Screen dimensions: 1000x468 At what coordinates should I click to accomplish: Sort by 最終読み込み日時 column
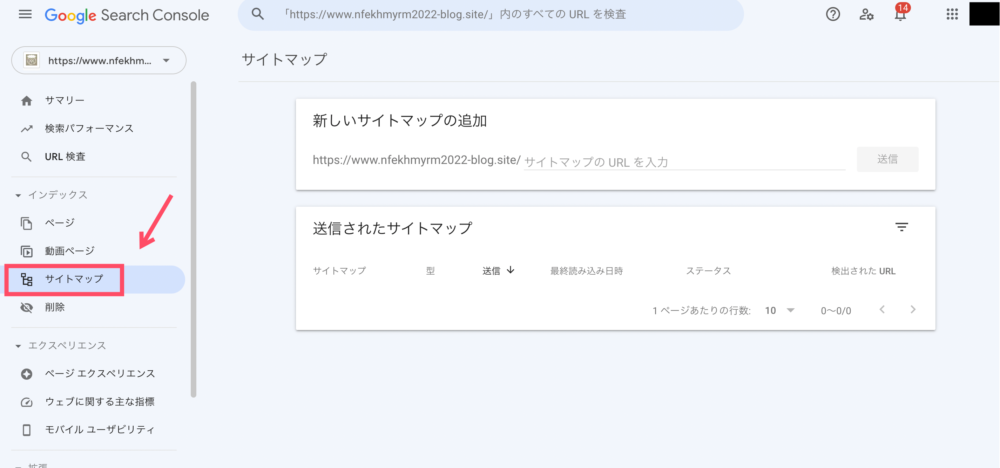(587, 271)
